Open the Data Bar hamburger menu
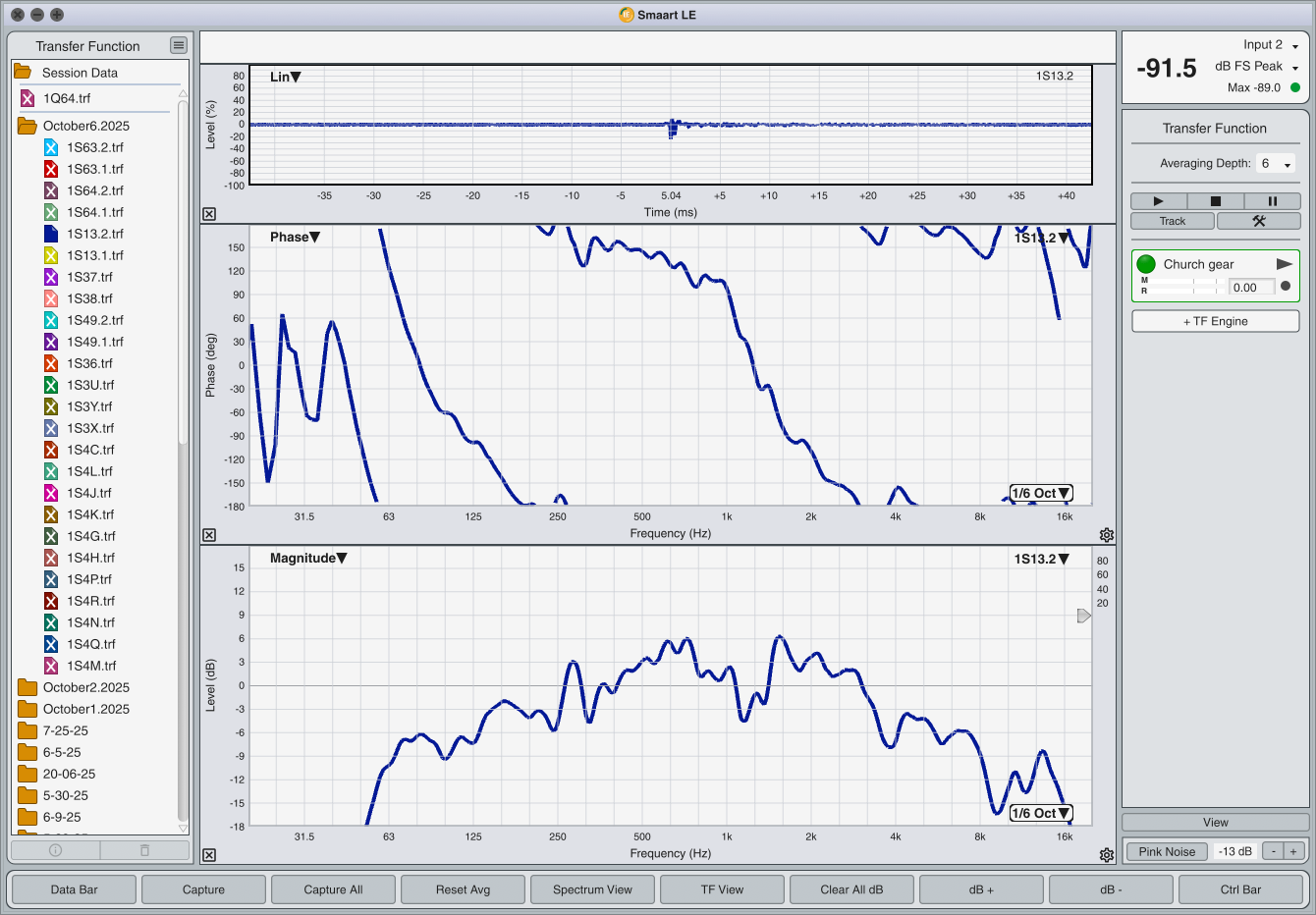1316x915 pixels. pyautogui.click(x=178, y=45)
